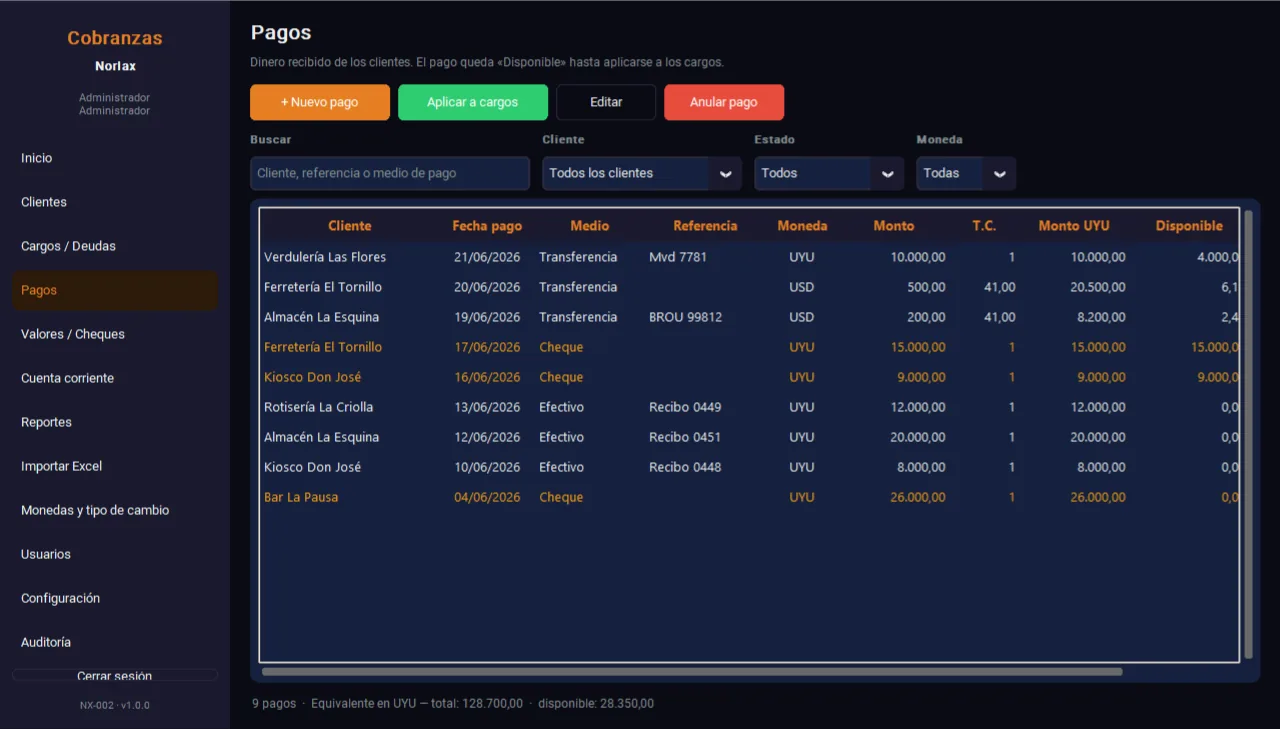Click the 8.200,00 Monto UYU cell
The image size is (1280, 729).
[1102, 317]
